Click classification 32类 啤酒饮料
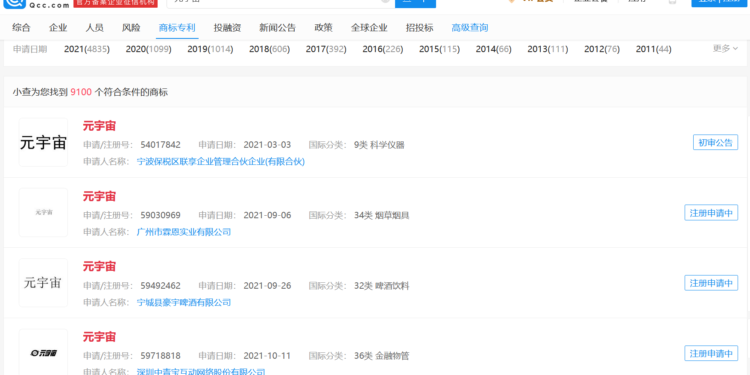The image size is (750, 375). 382,286
